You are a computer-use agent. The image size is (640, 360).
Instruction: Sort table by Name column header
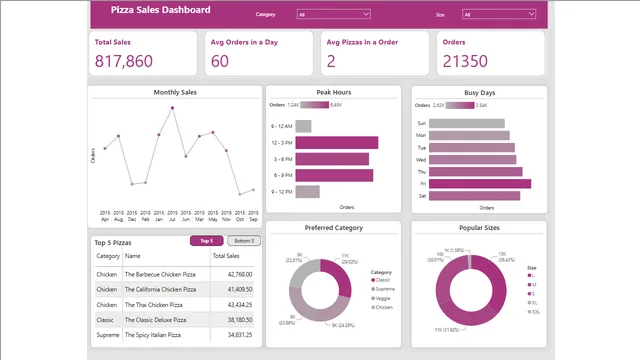pyautogui.click(x=133, y=256)
